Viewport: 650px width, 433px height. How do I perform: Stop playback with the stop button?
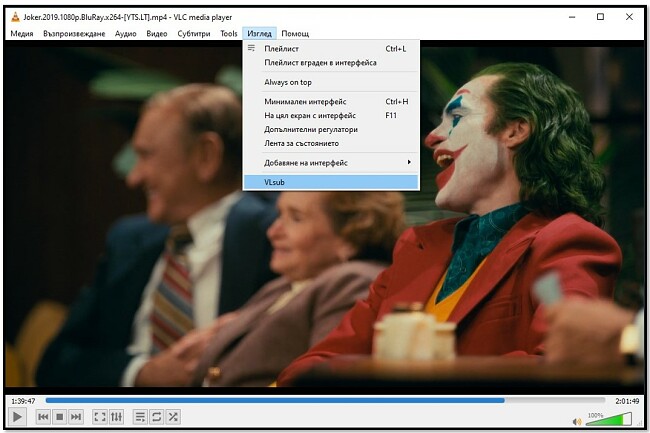(60, 417)
